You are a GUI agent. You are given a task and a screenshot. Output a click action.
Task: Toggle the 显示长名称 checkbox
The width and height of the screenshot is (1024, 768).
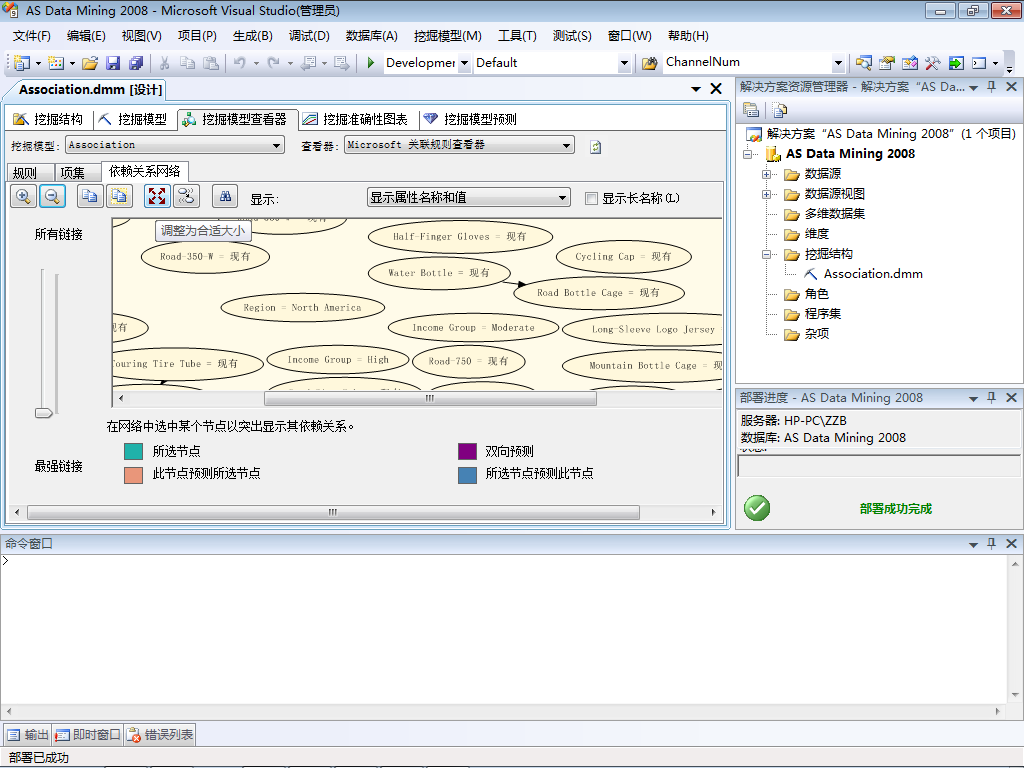[x=591, y=199]
